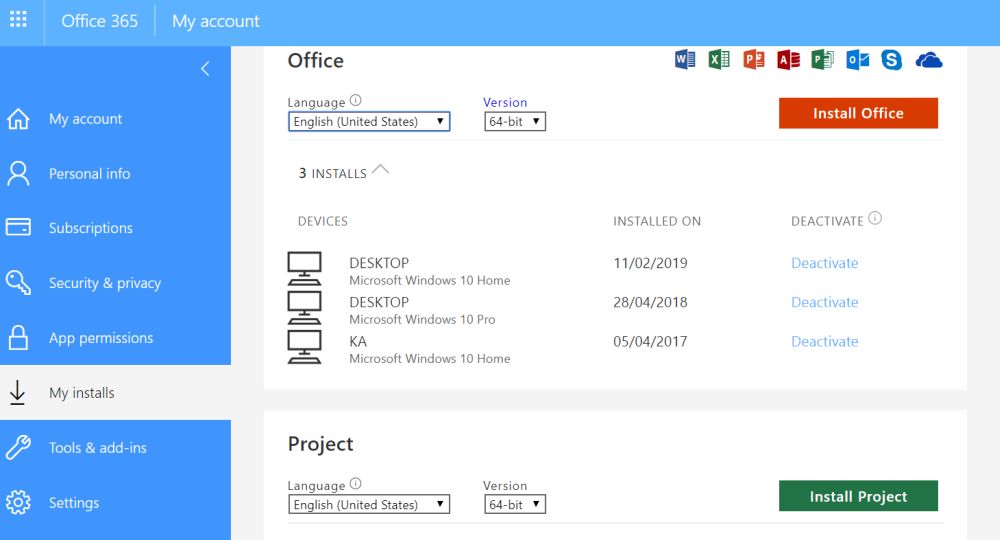Open the app launcher grid icon

click(x=19, y=21)
